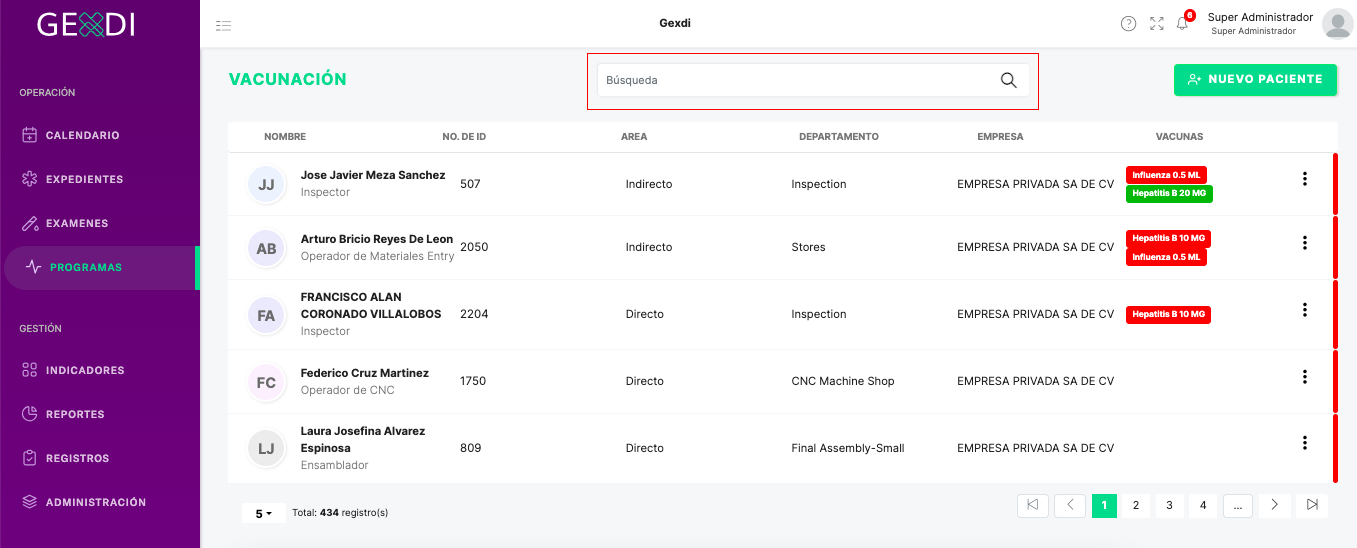Open the help question mark icon
1357x548 pixels.
pyautogui.click(x=1128, y=24)
